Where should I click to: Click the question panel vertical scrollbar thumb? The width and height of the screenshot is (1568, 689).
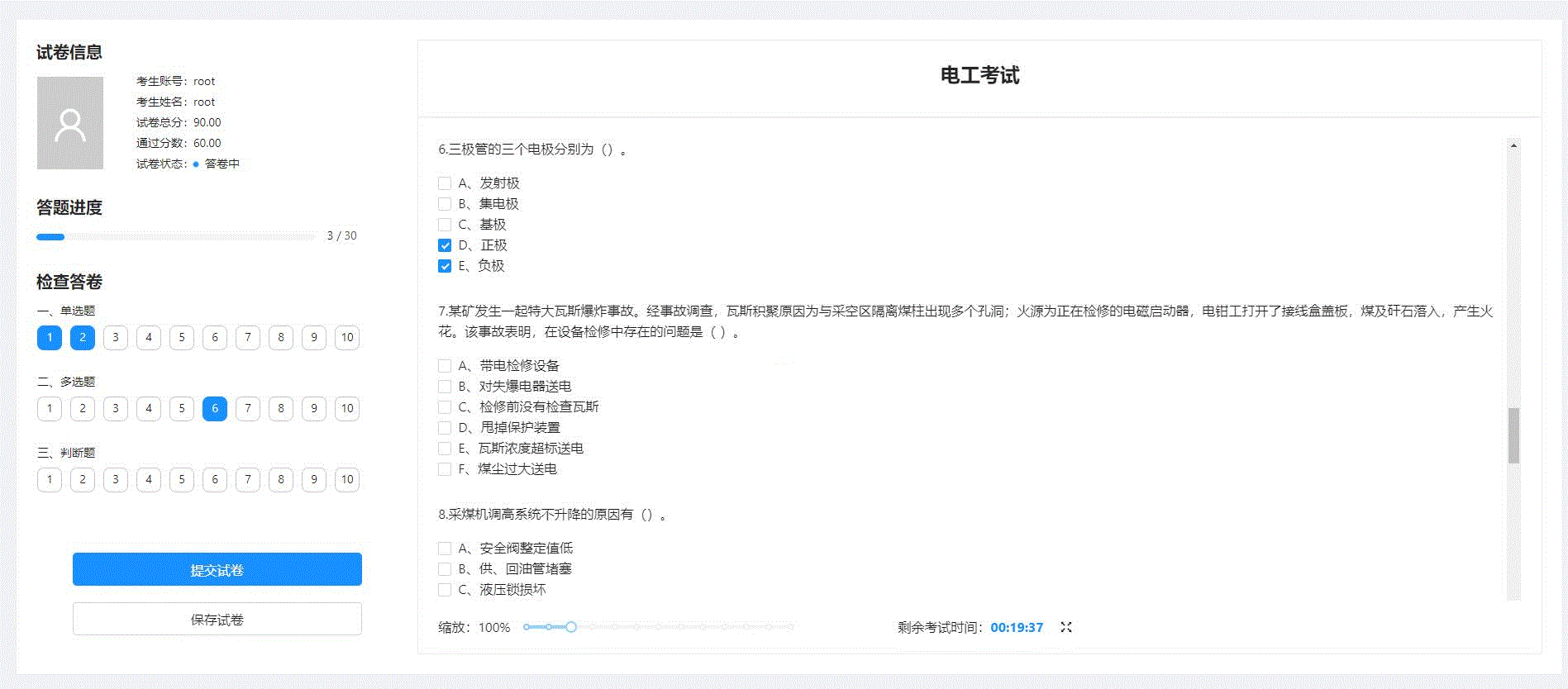click(1513, 435)
